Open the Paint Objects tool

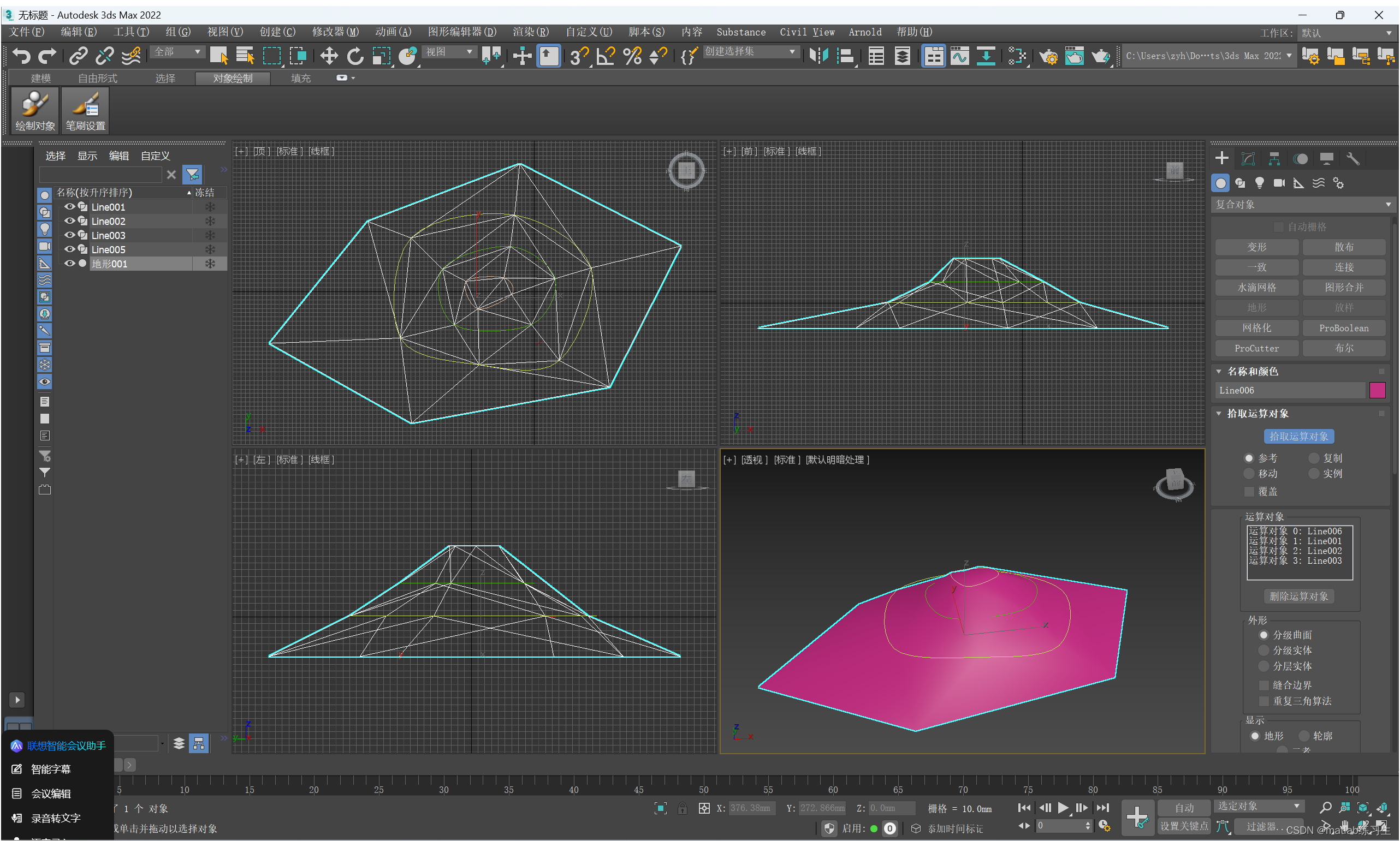pyautogui.click(x=34, y=110)
